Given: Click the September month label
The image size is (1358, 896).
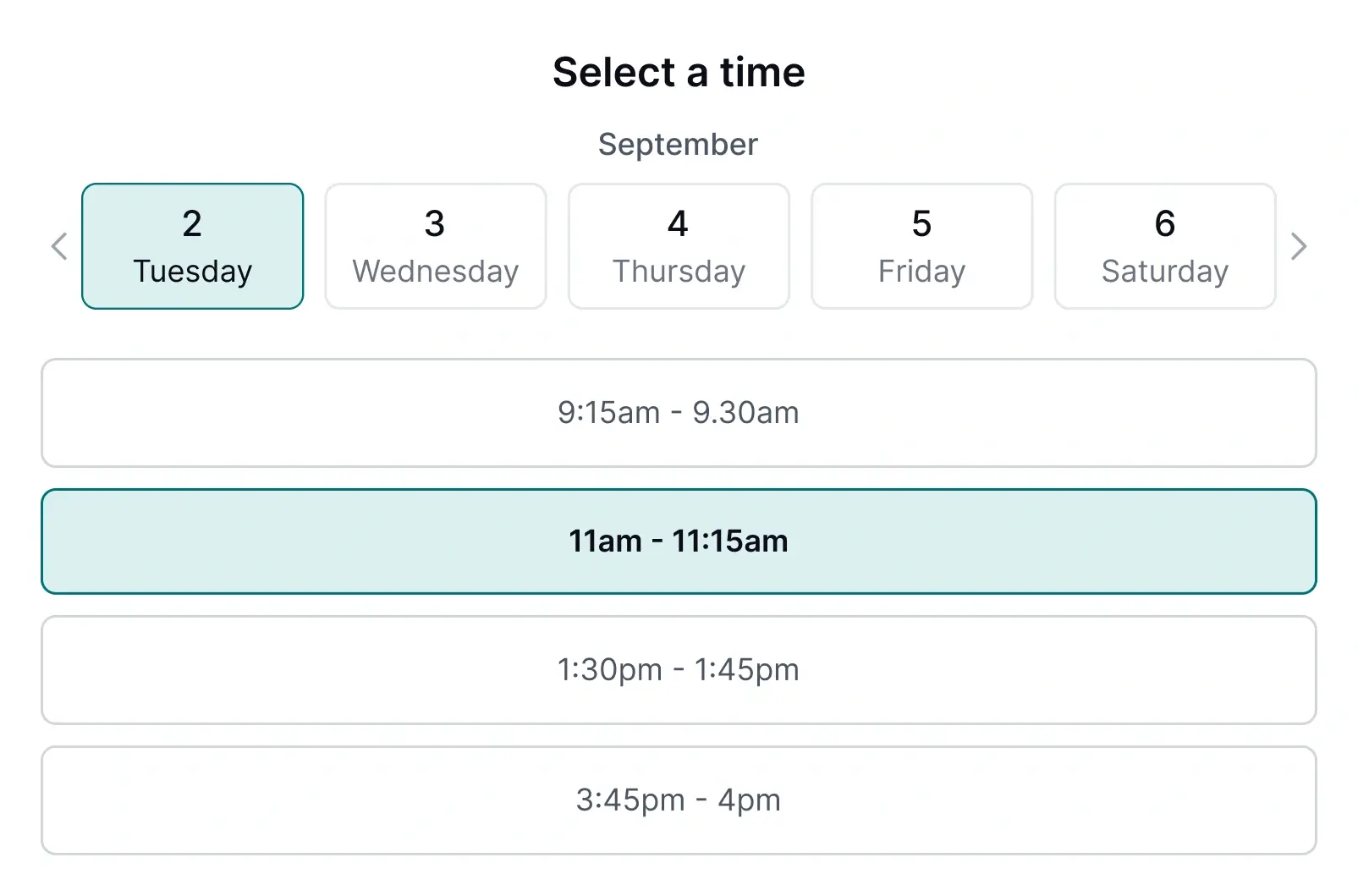Looking at the screenshot, I should coord(677,144).
